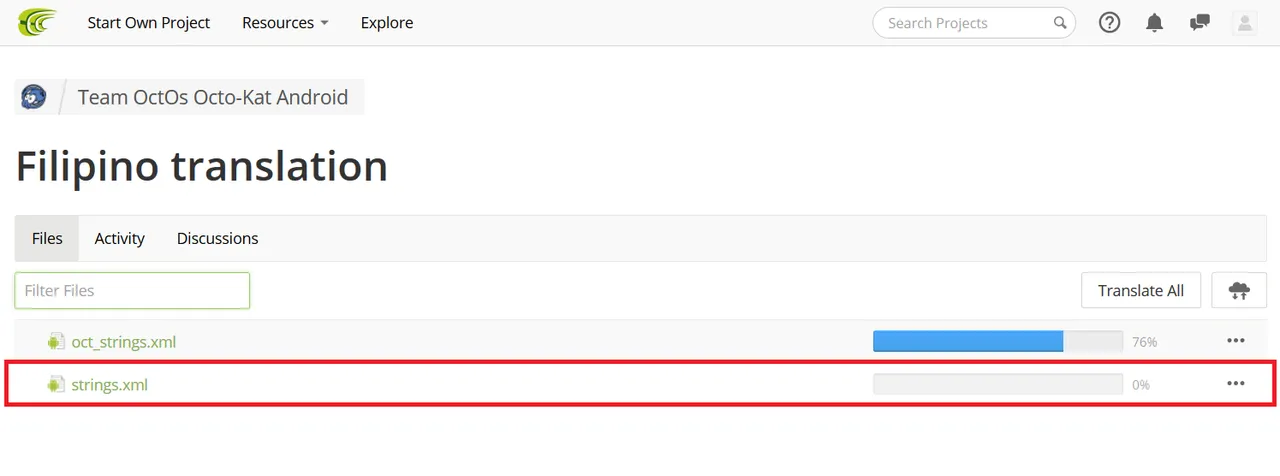Viewport: 1280px width, 476px height.
Task: Click the Android icon beside strings.xml
Action: [55, 384]
